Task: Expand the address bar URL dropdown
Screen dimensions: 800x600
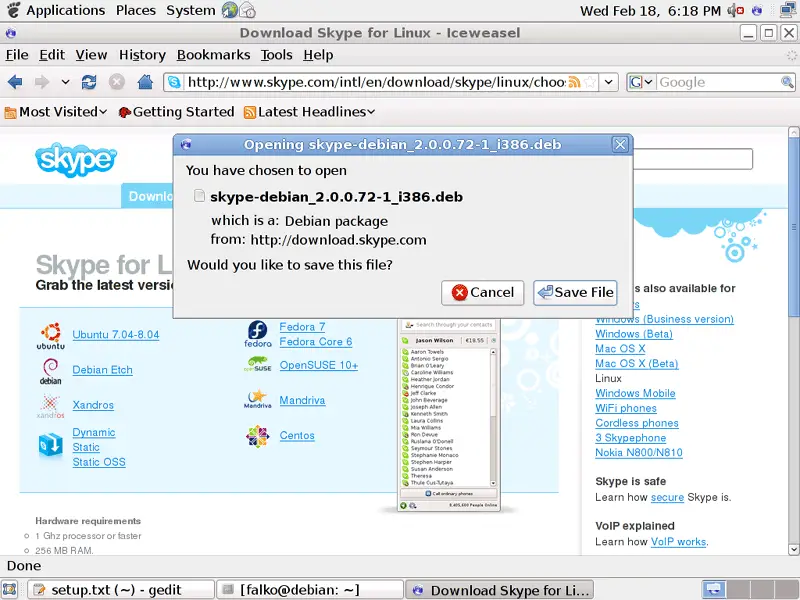Action: [x=609, y=82]
